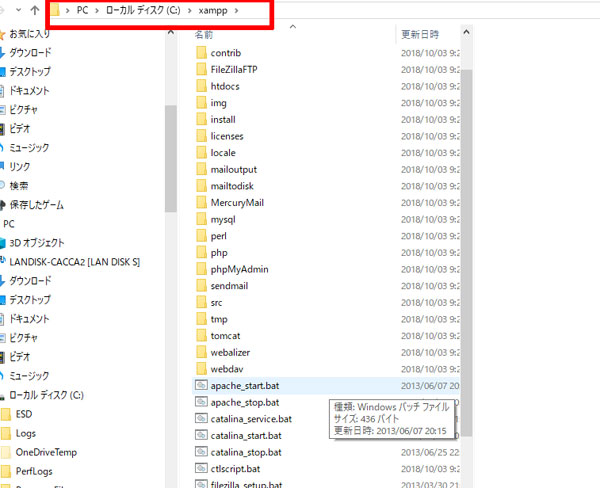Image resolution: width=600 pixels, height=488 pixels.
Task: Click the mysql folder icon
Action: coord(201,219)
